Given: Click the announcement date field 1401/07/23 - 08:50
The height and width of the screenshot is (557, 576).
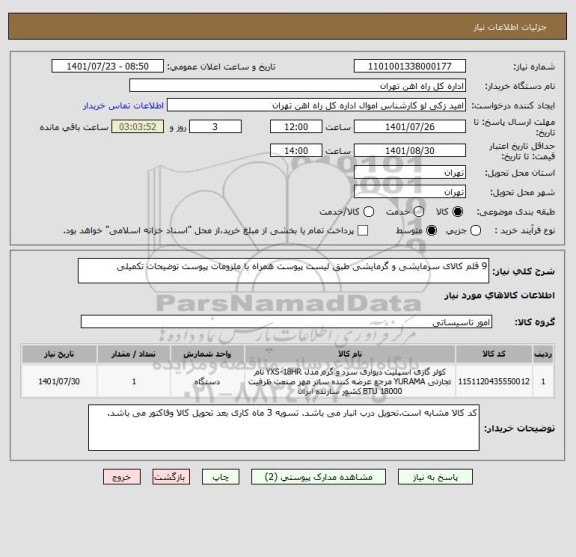Looking at the screenshot, I should click(x=108, y=67).
